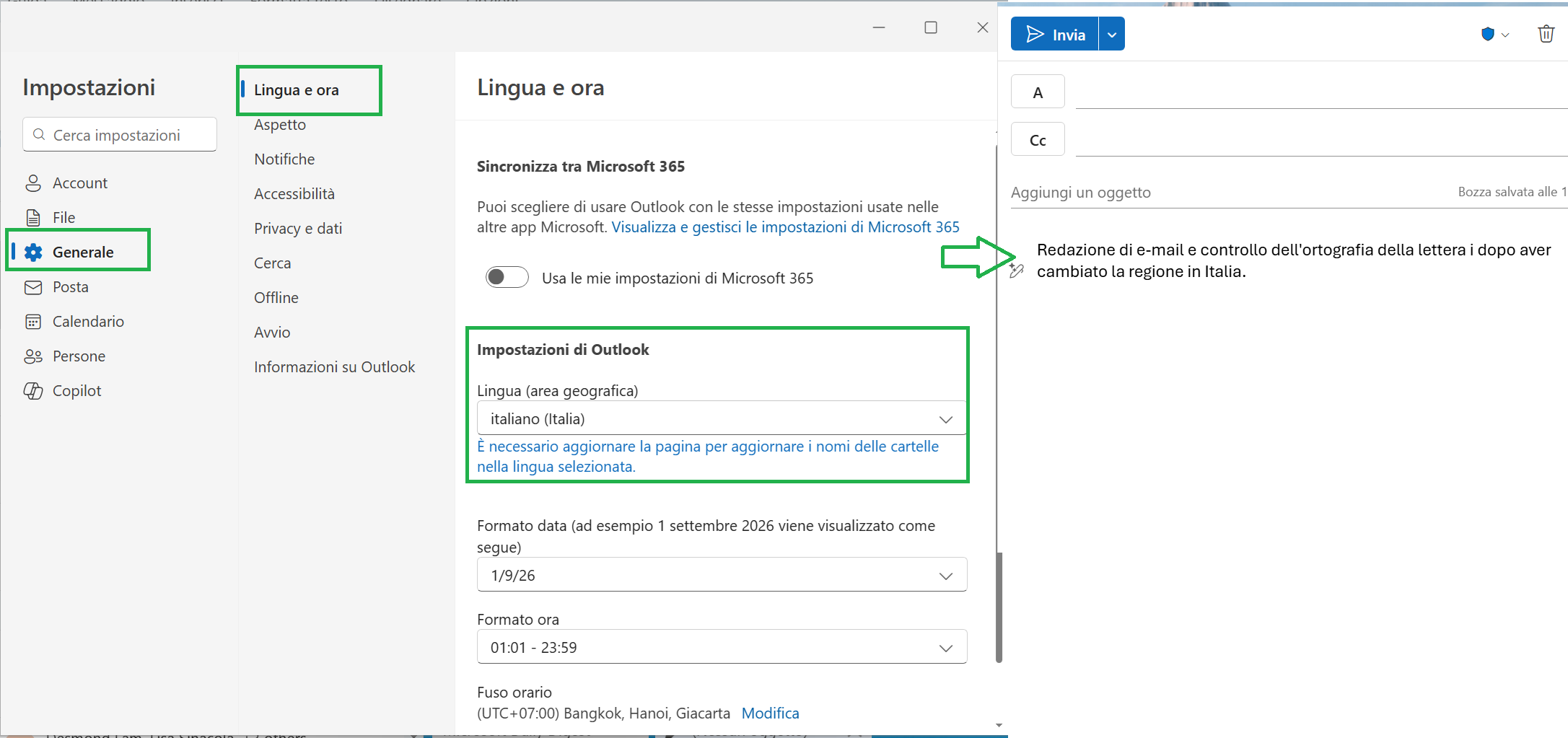Go to Accessibilità settings

click(294, 194)
